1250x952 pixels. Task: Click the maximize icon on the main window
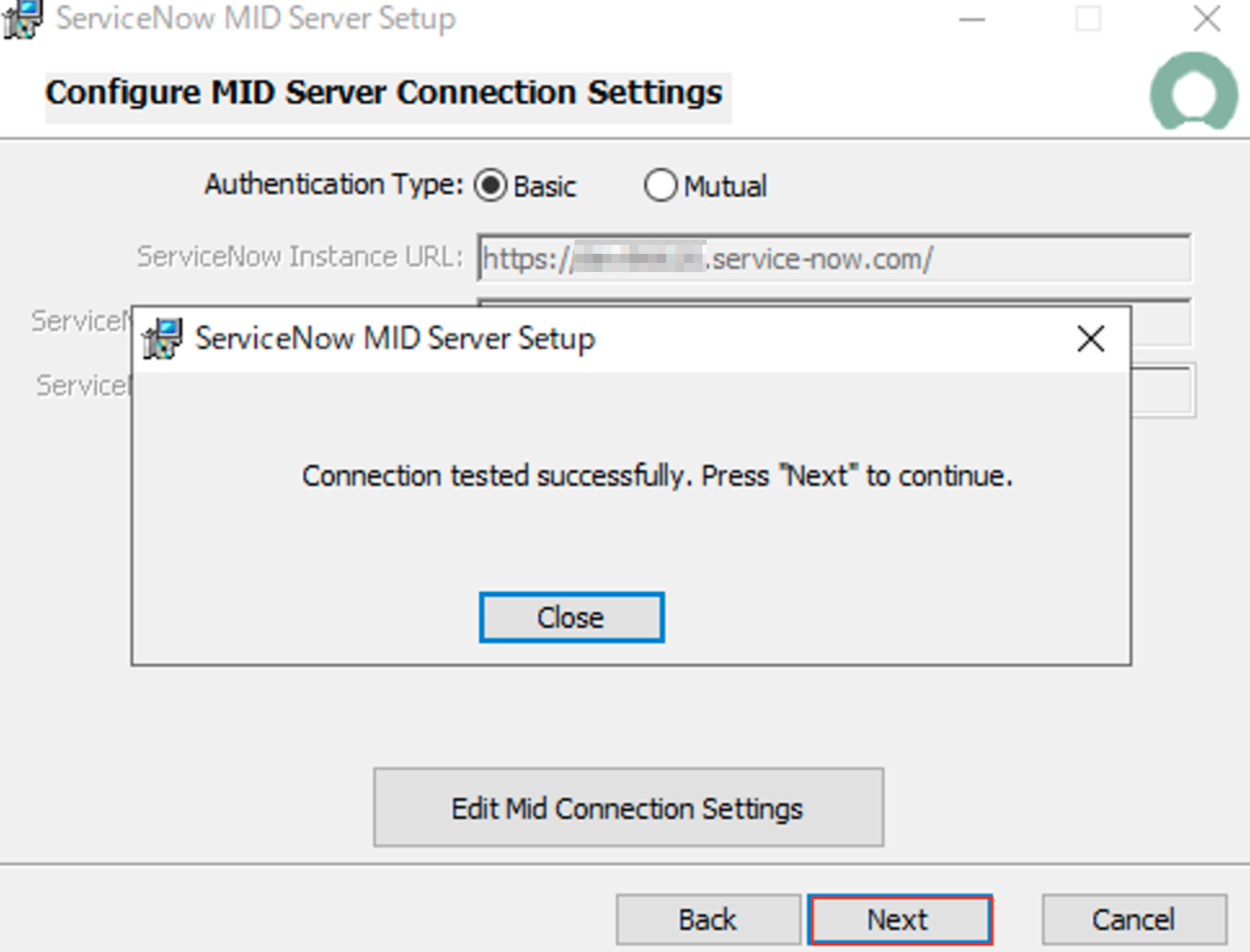[x=1087, y=19]
